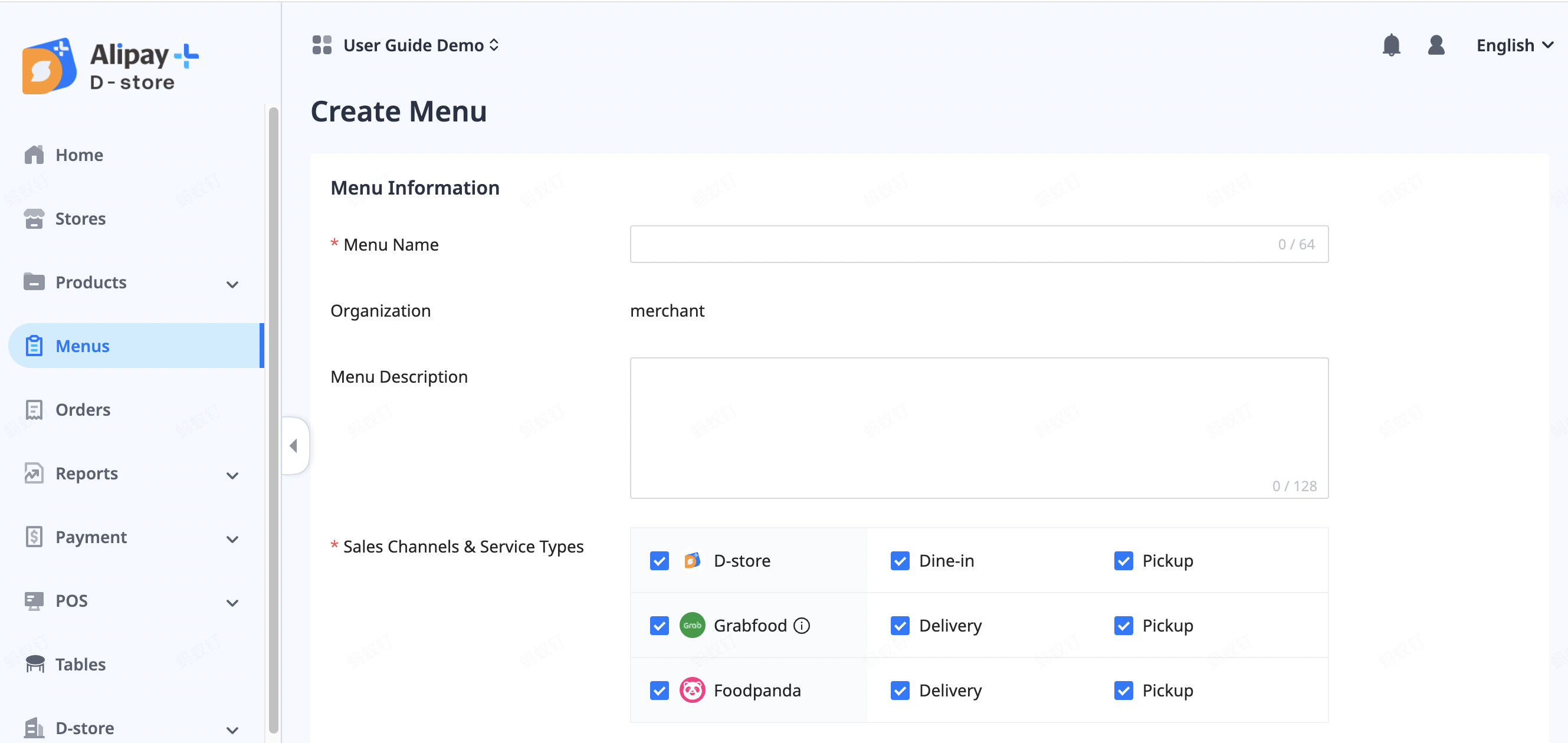The height and width of the screenshot is (743, 1568).
Task: Expand the Products submenu chevron
Action: [232, 284]
